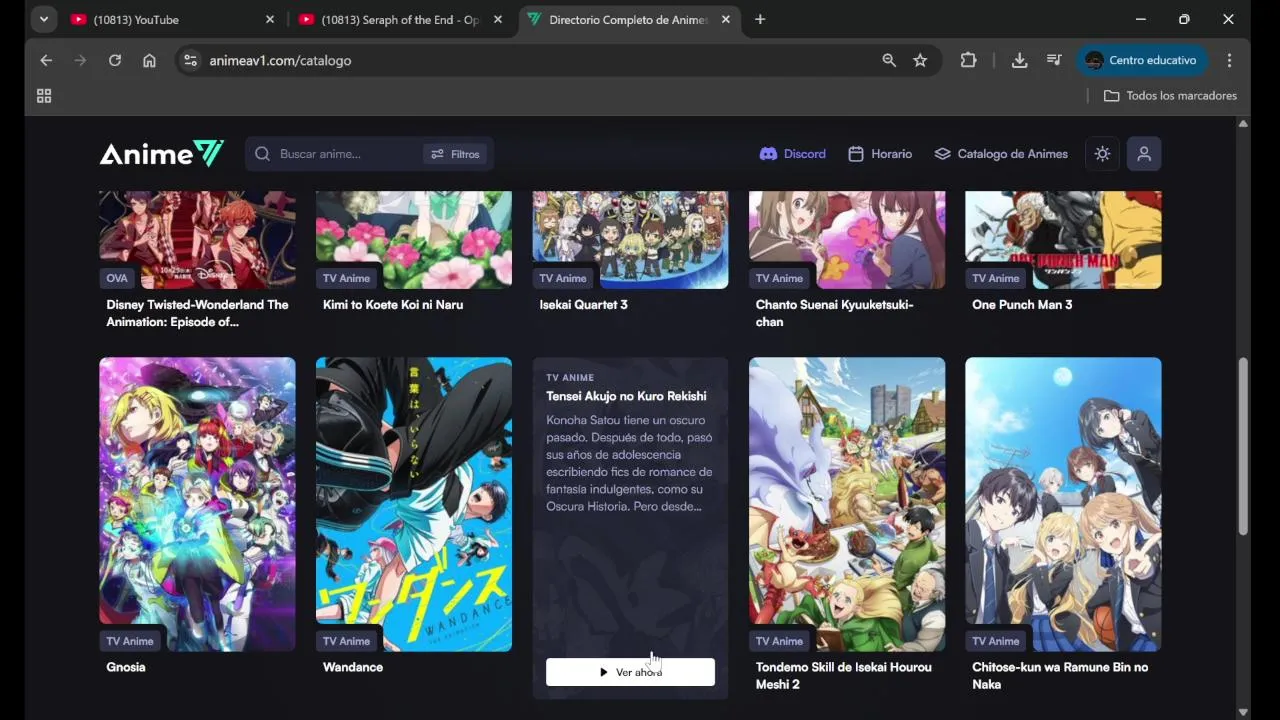Viewport: 1280px width, 720px height.
Task: Click the address bar URL animeav1.com/catalogo
Action: [280, 60]
